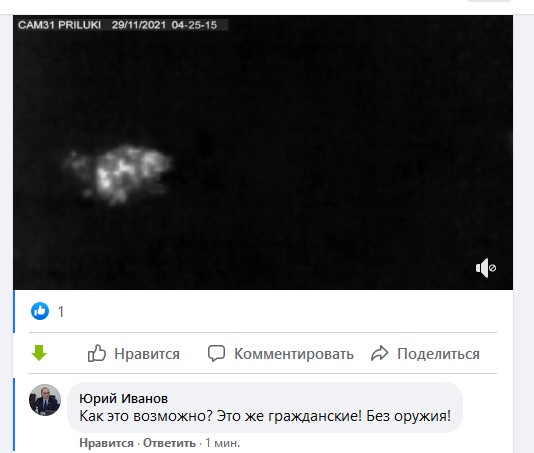Click the glowing white object in the video
This screenshot has height=453, width=534.
coord(118,174)
